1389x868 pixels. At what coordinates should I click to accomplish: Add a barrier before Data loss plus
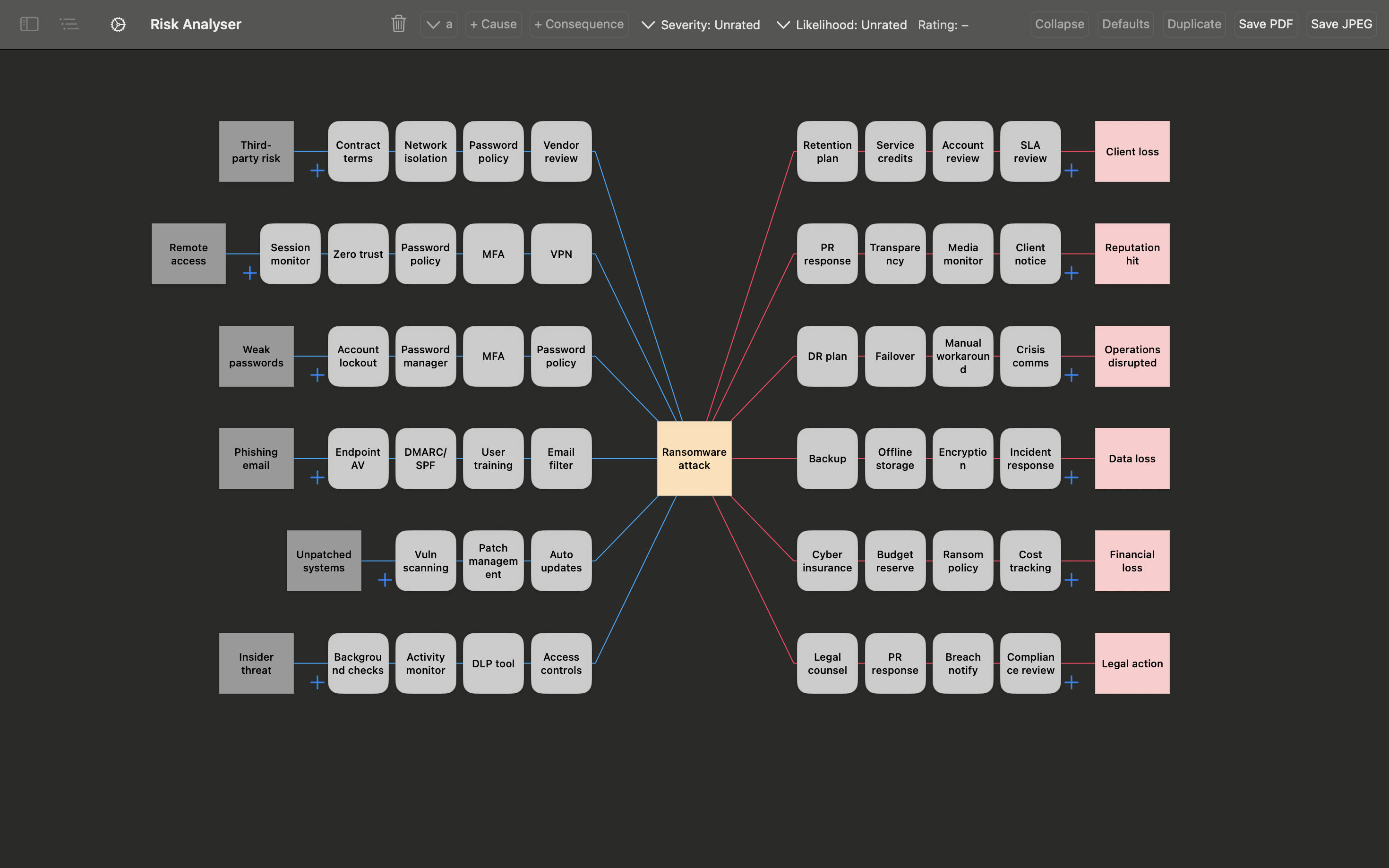[1071, 477]
